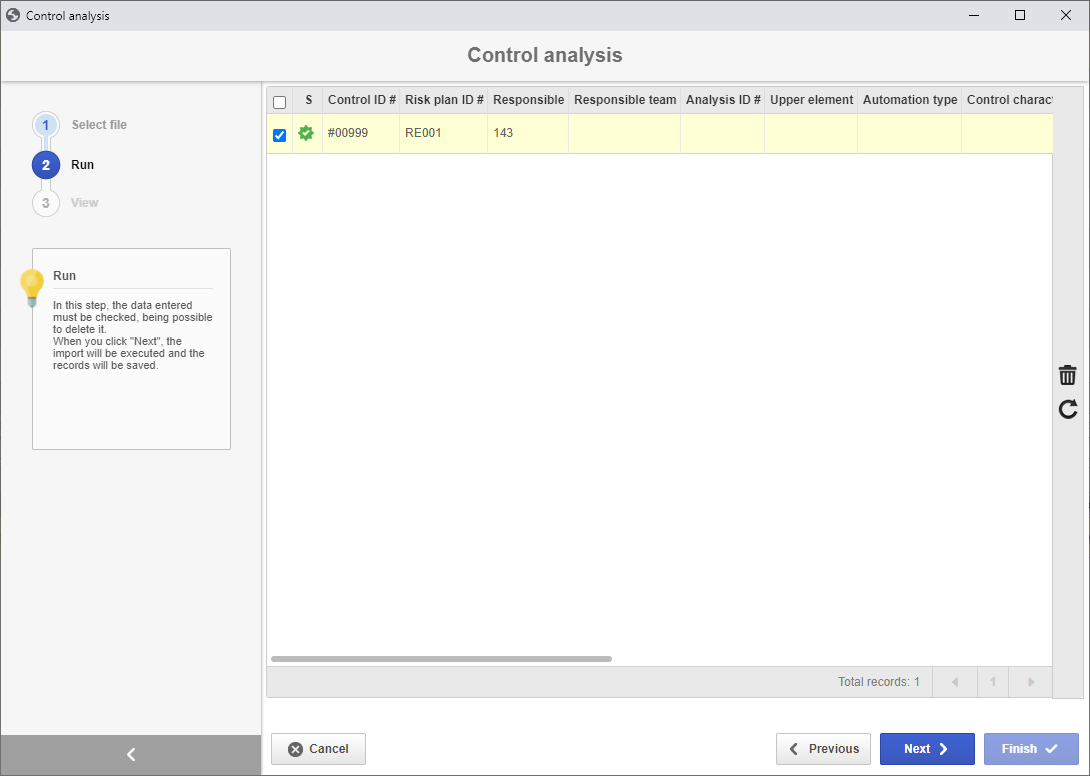This screenshot has height=776, width=1090.
Task: Click the Cancel button
Action: 318,749
